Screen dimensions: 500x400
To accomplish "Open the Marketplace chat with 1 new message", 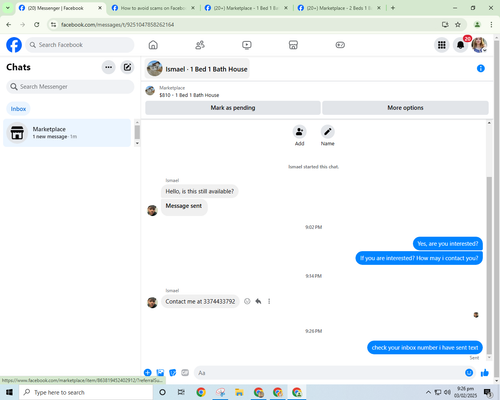I will click(67, 133).
